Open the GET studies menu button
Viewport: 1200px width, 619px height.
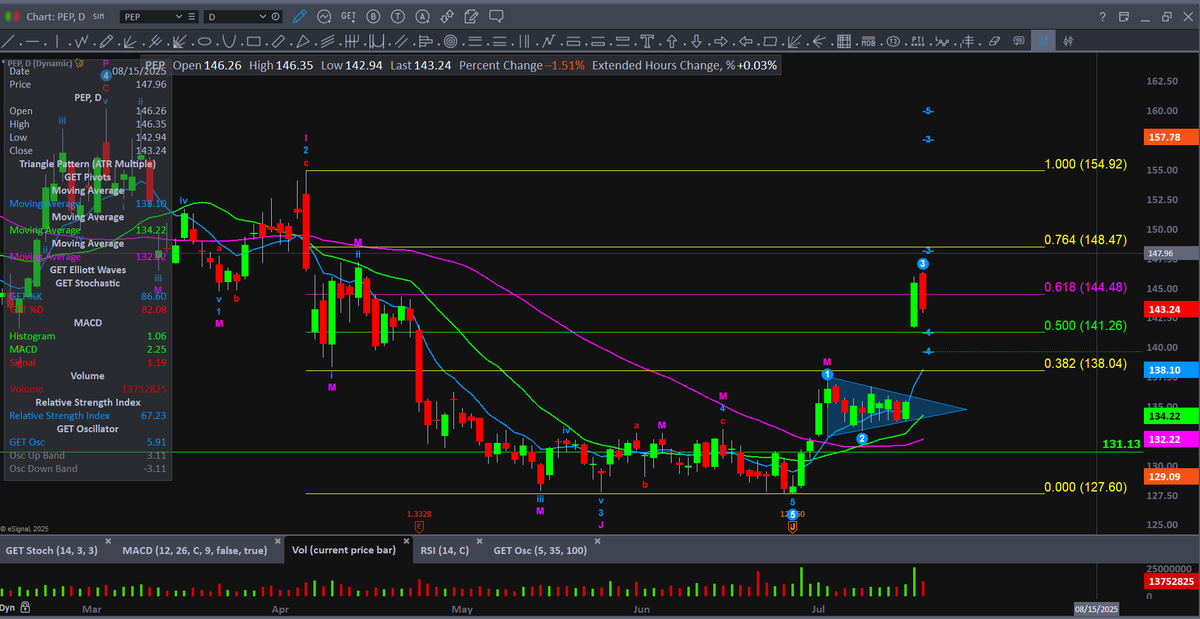click(x=348, y=17)
